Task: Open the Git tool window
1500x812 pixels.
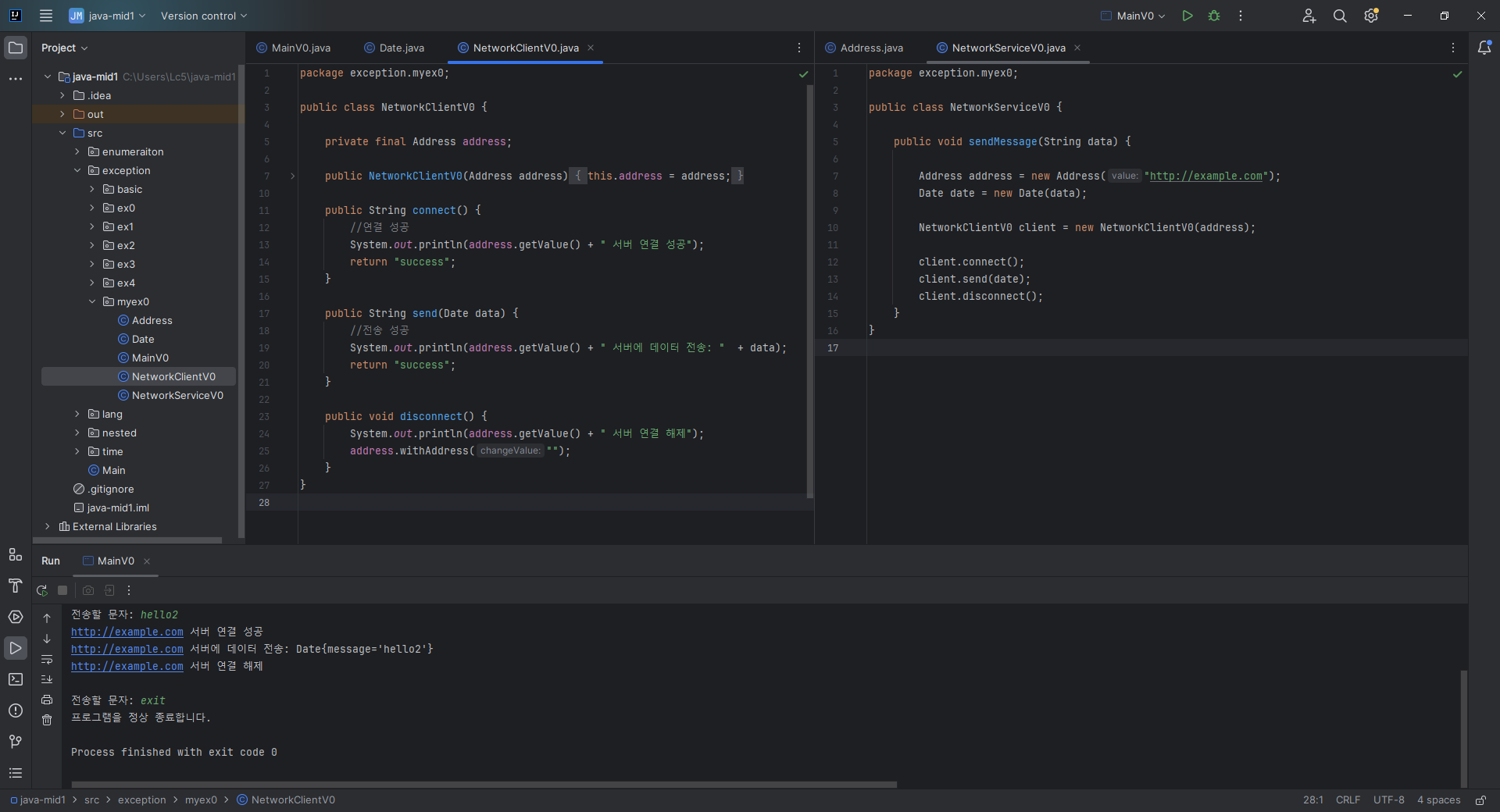Action: [16, 742]
